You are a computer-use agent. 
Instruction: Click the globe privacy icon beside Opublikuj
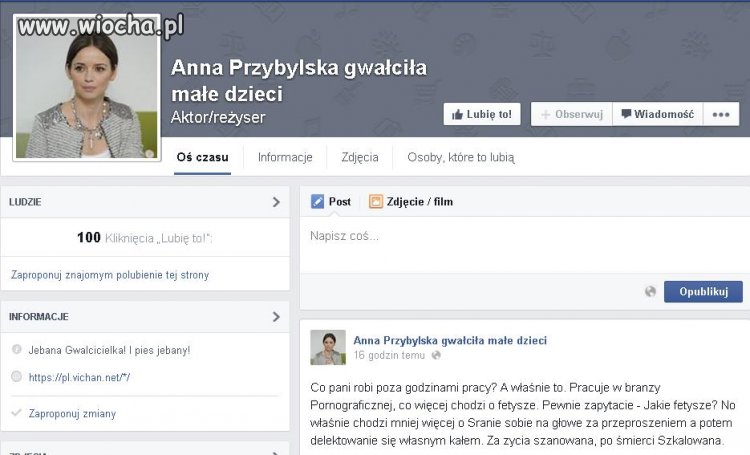point(650,291)
